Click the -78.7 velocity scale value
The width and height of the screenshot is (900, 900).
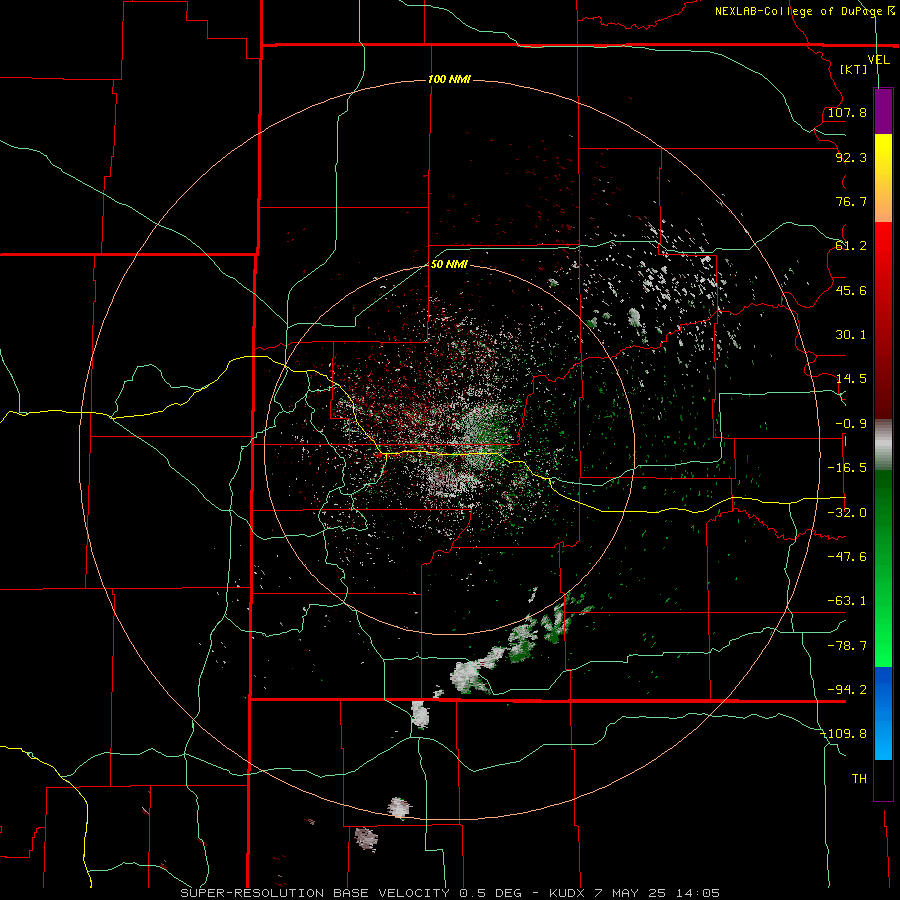tap(847, 646)
